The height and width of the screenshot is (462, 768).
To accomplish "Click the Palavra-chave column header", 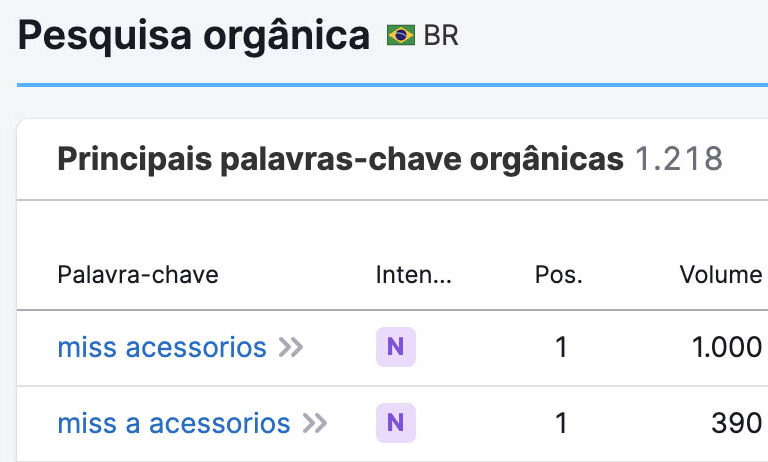I will pos(138,274).
